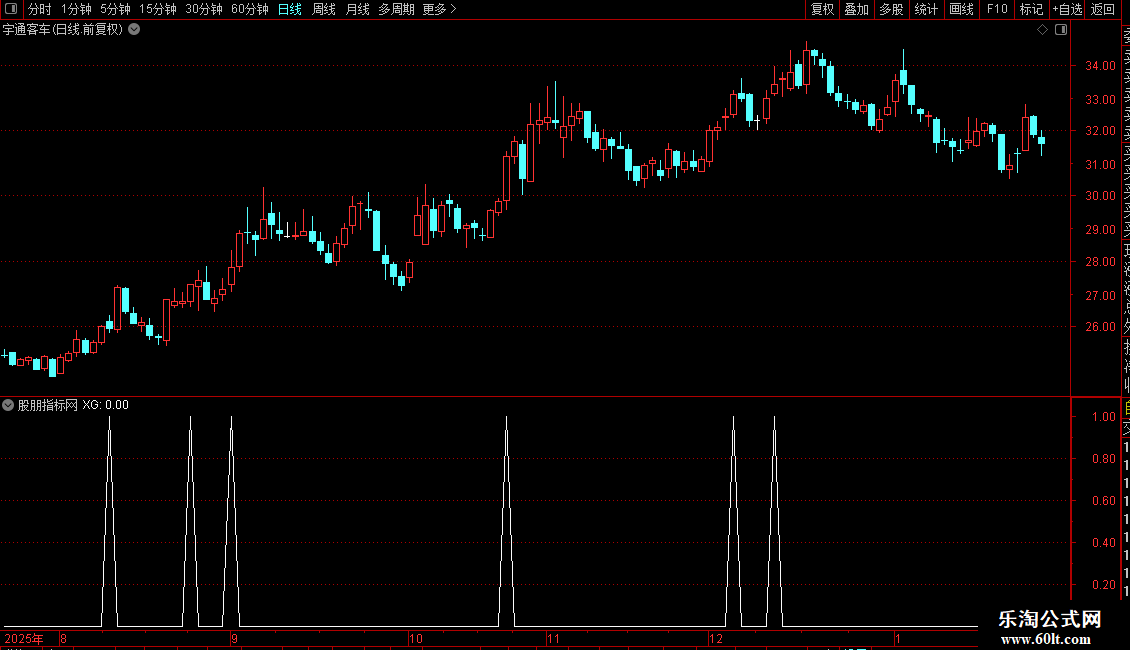The width and height of the screenshot is (1130, 650).
Task: Select the 60分钟 period tab
Action: tap(249, 9)
